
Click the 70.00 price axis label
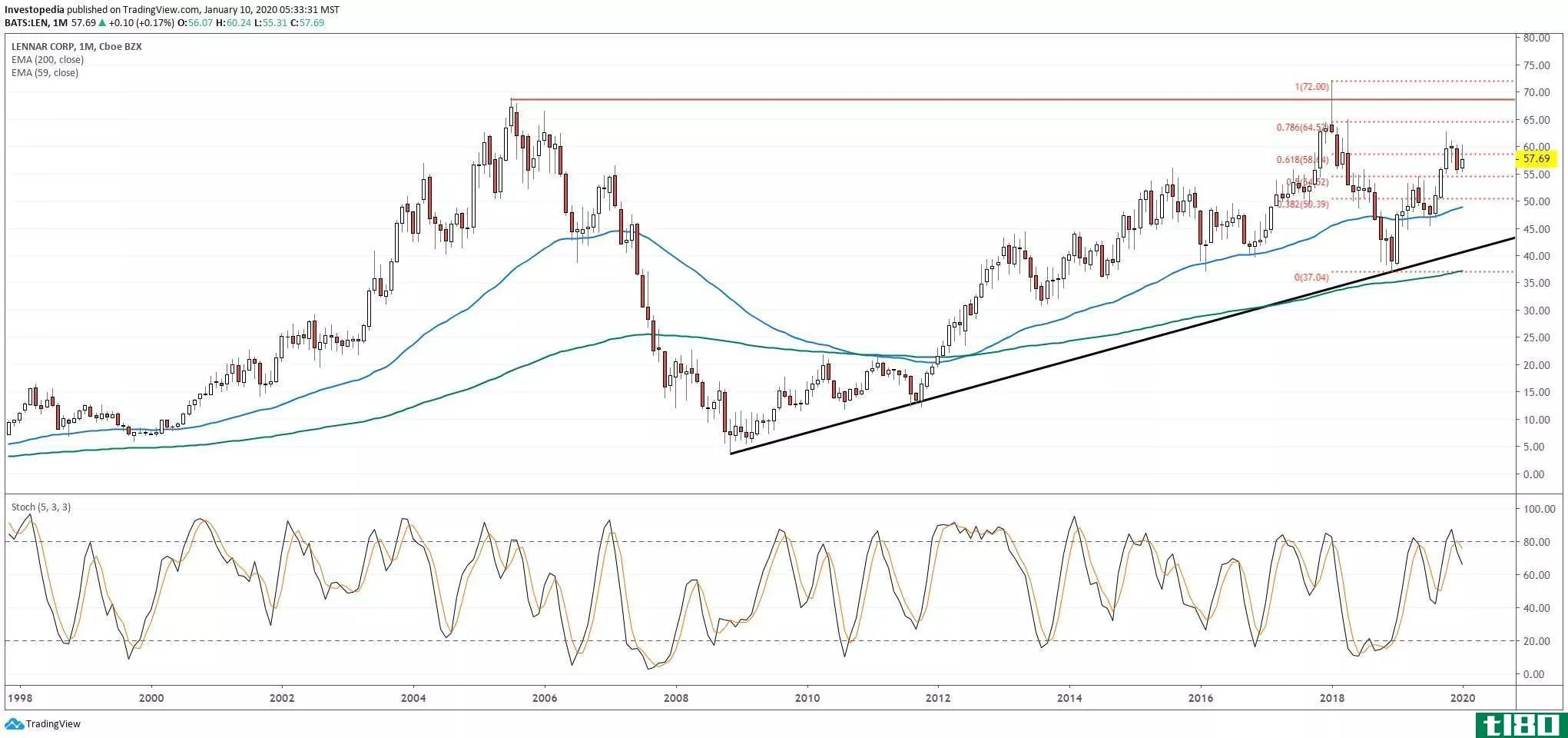[x=1536, y=92]
